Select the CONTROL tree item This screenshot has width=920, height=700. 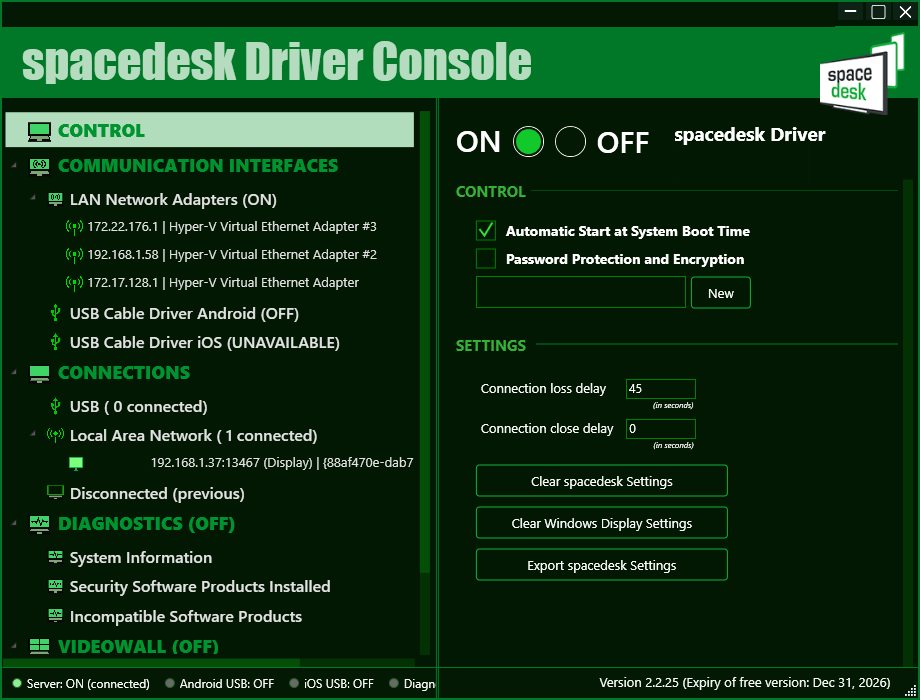[x=209, y=130]
